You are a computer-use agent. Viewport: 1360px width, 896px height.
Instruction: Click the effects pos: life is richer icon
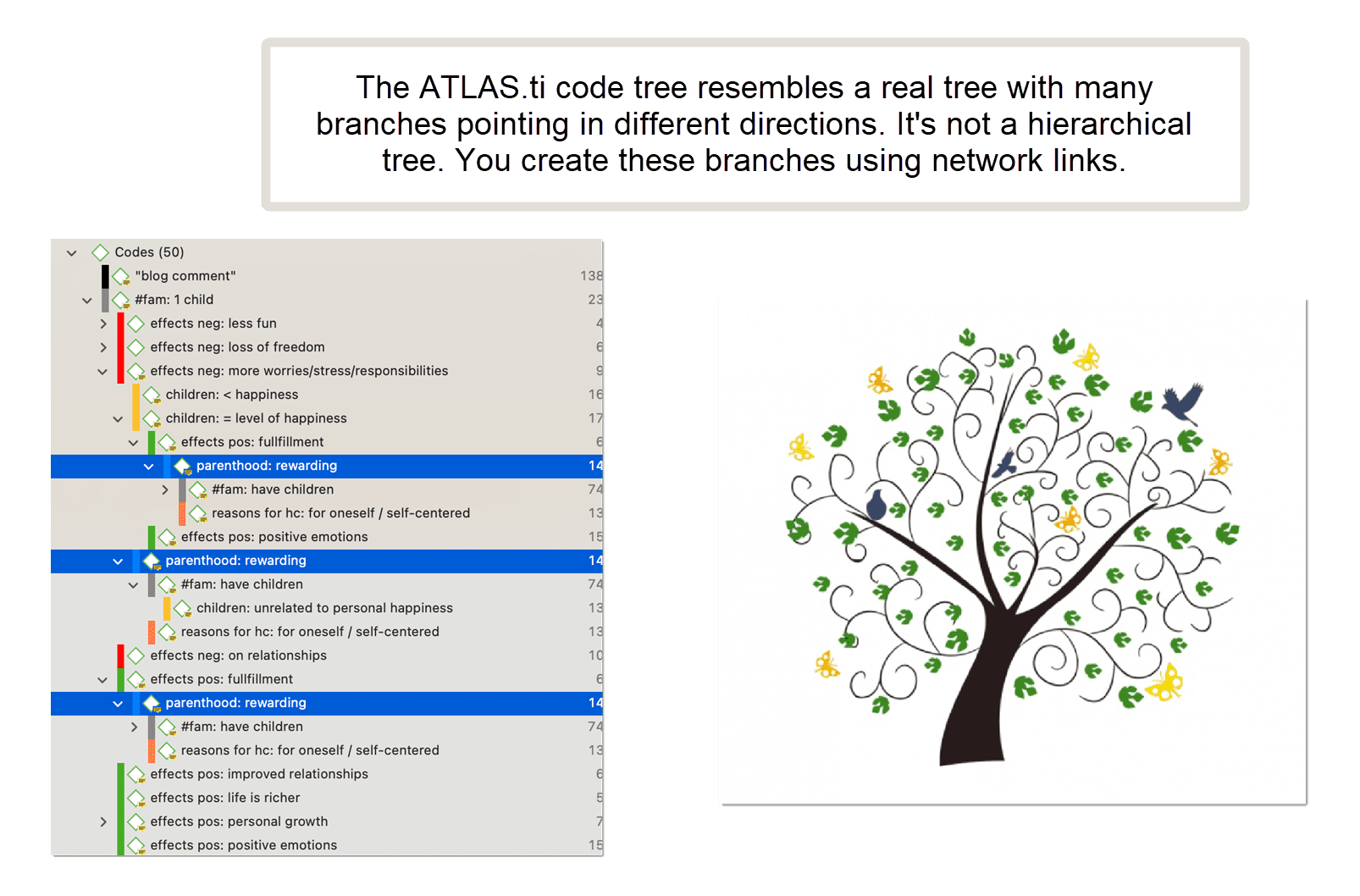[136, 798]
